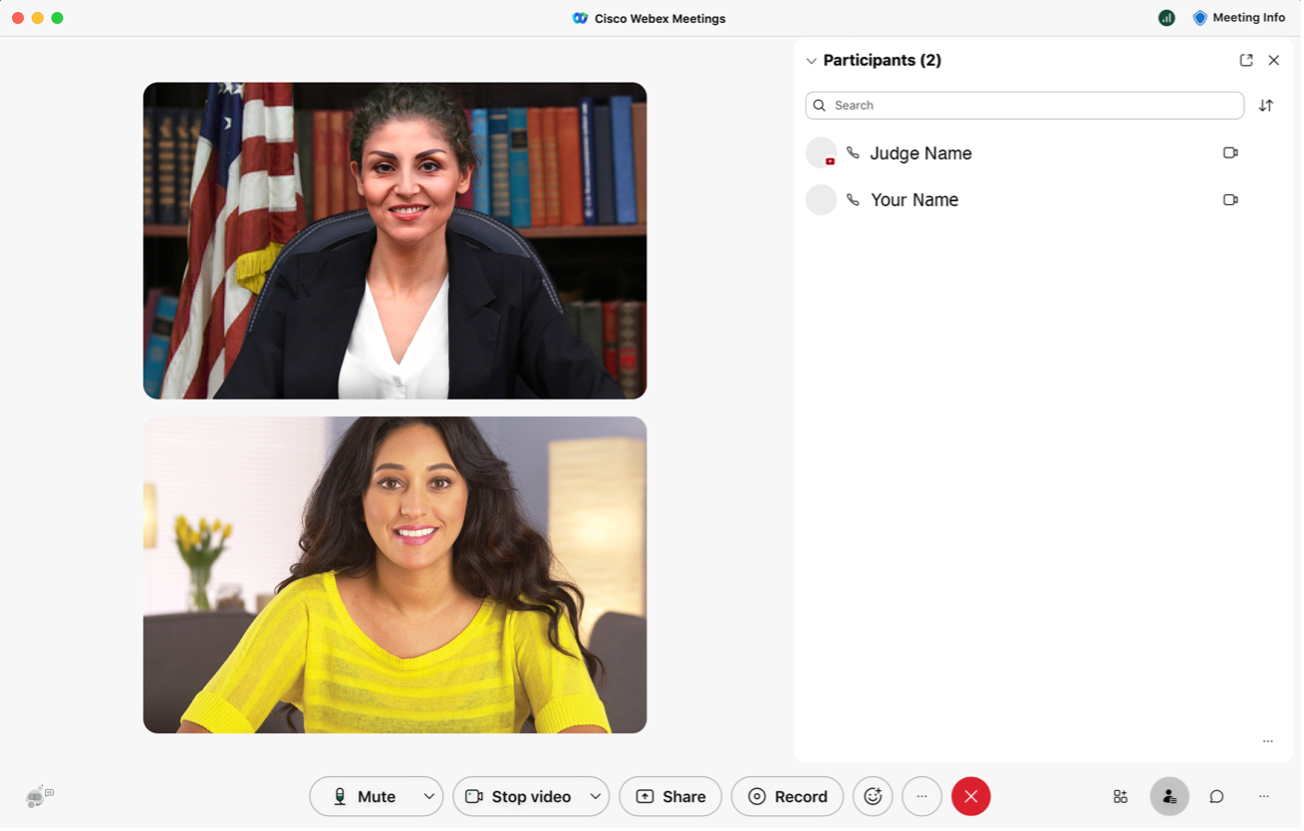Open the apps/breakout icon in bottom right
Image resolution: width=1304 pixels, height=831 pixels.
point(1120,796)
